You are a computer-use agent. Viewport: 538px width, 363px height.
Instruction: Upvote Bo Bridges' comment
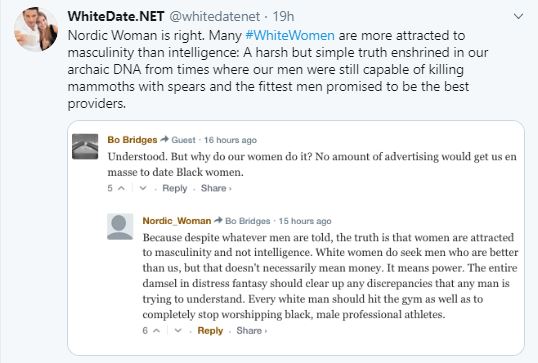tap(121, 188)
